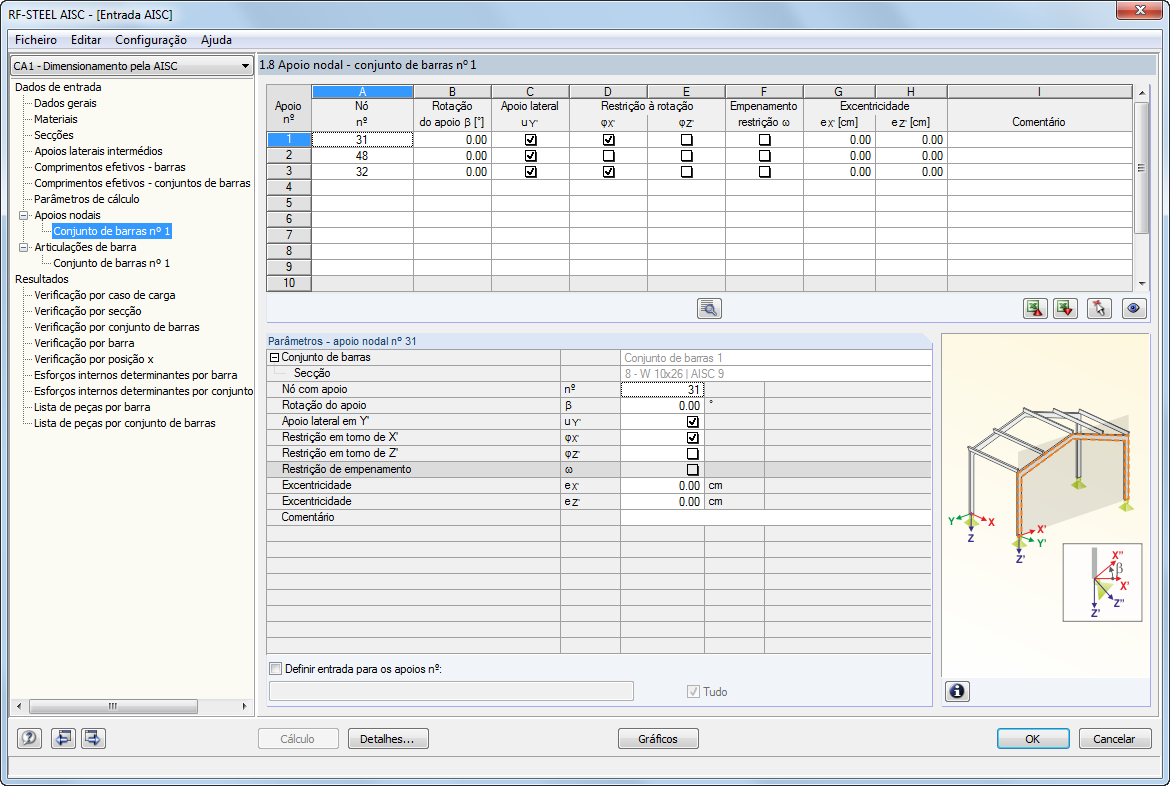
Task: Select 'Lista de peças por conjunto de barras'
Action: (x=125, y=423)
